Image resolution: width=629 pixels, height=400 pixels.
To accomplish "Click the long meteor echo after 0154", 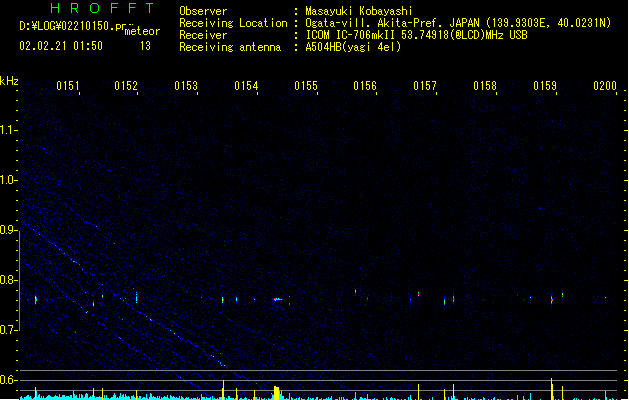I will pyautogui.click(x=277, y=299).
